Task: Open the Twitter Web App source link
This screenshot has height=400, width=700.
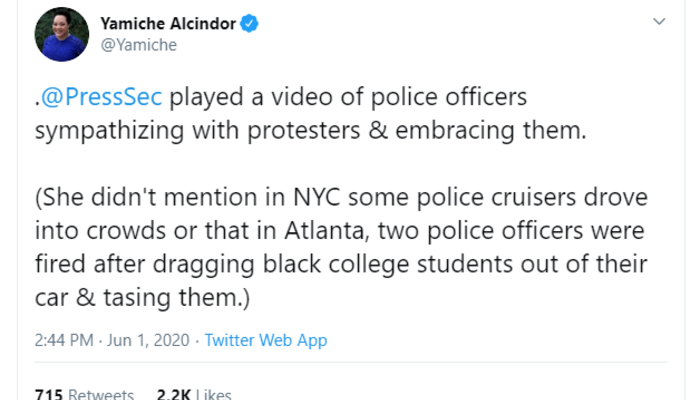Action: (265, 340)
